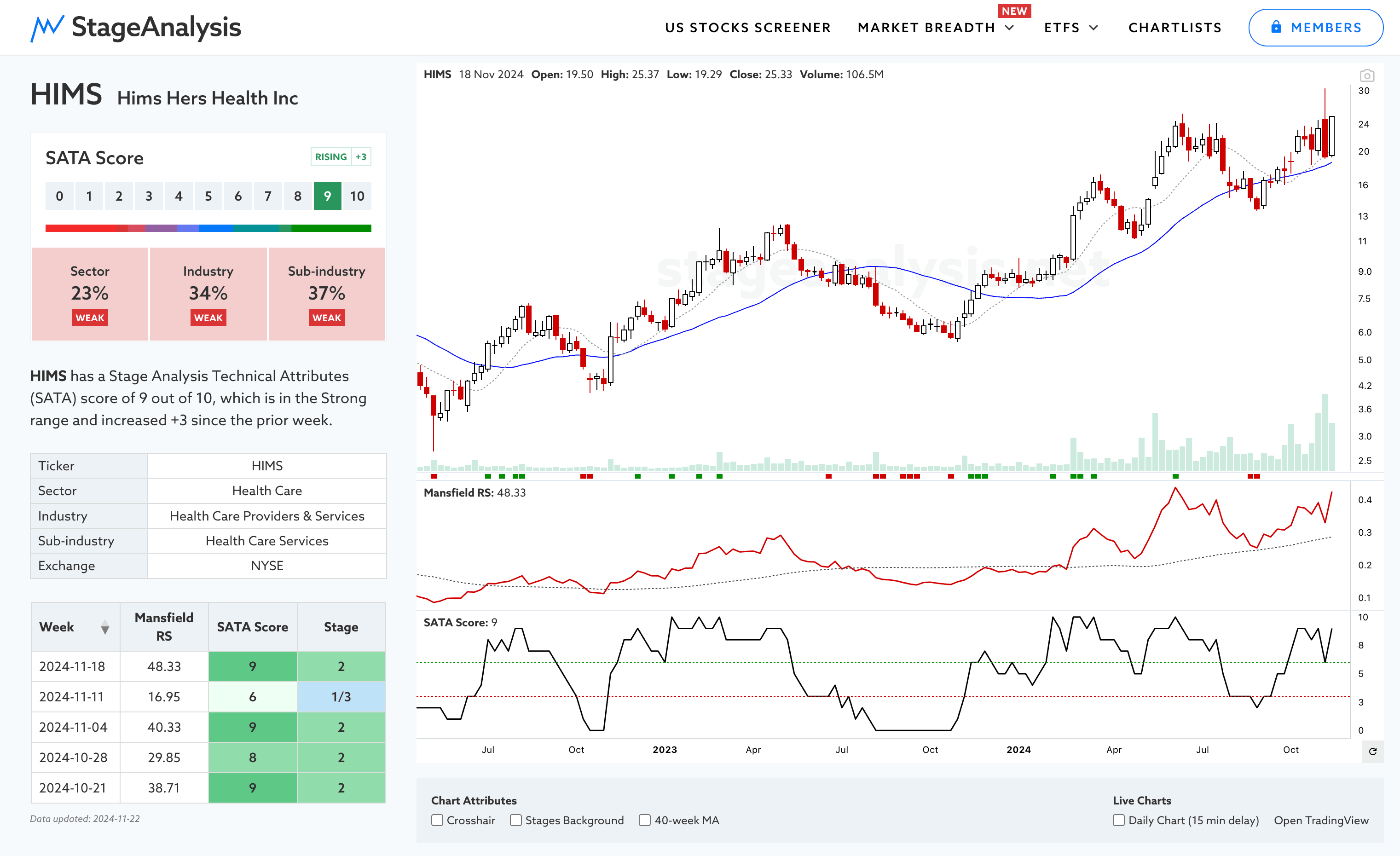Open the ETFs menu item
The width and height of the screenshot is (1400, 856).
pos(1061,28)
